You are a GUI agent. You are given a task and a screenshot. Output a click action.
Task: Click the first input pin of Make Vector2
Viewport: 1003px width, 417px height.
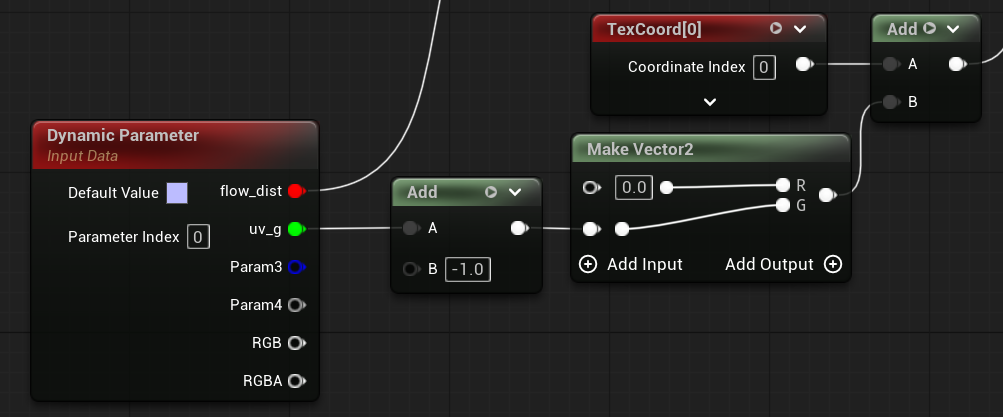[591, 187]
